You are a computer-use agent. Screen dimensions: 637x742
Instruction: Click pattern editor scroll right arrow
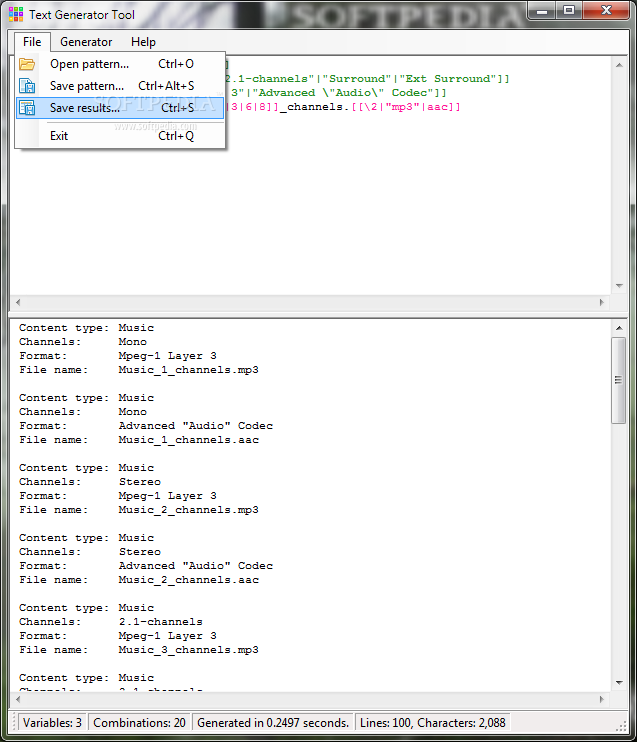(x=602, y=302)
